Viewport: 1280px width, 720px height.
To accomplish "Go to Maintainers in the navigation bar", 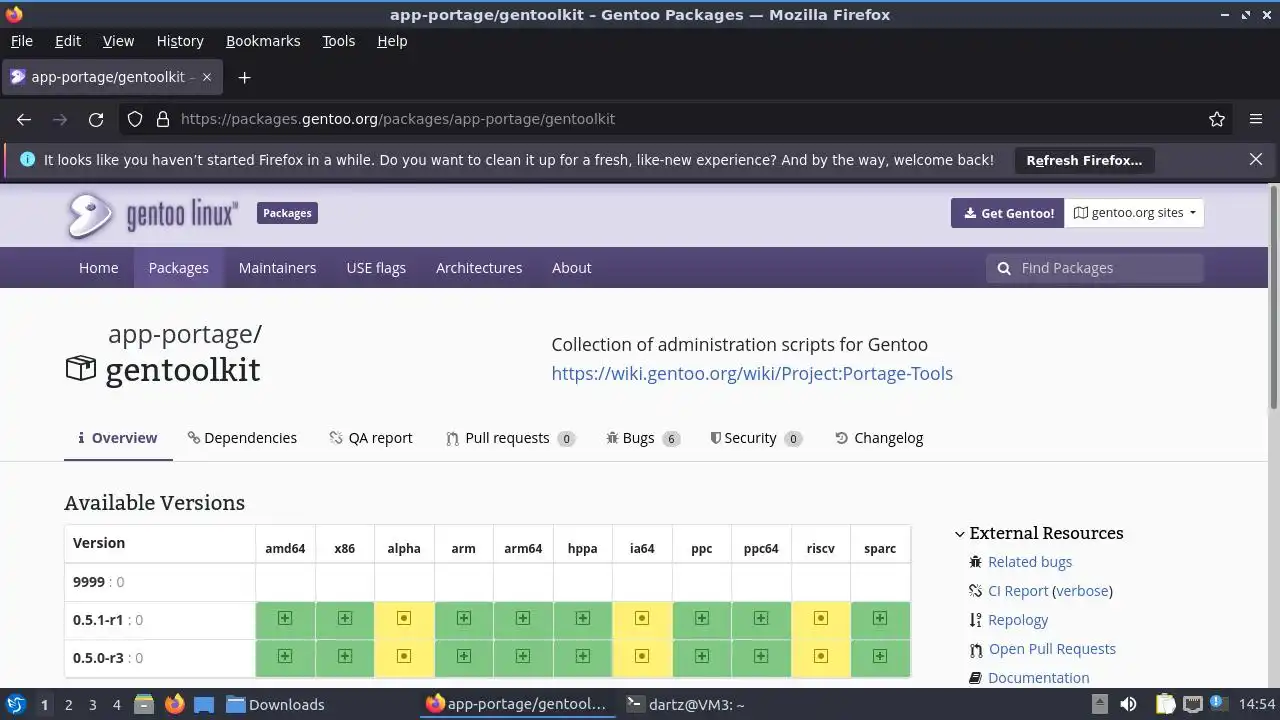I will point(277,268).
